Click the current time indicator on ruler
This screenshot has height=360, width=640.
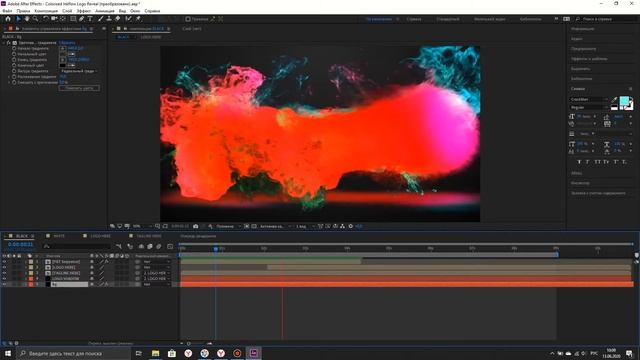coord(216,248)
